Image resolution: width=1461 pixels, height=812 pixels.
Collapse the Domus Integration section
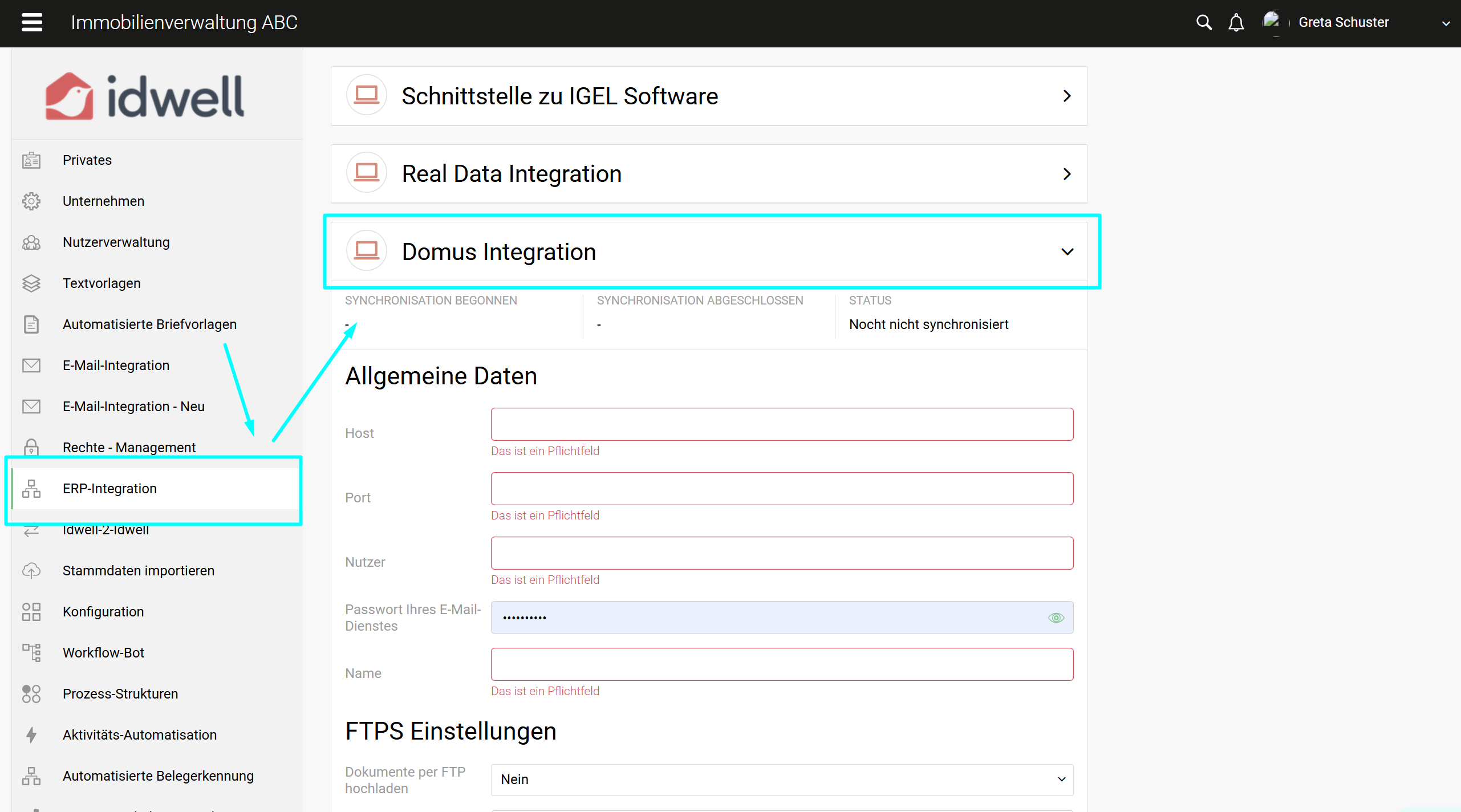tap(1067, 252)
